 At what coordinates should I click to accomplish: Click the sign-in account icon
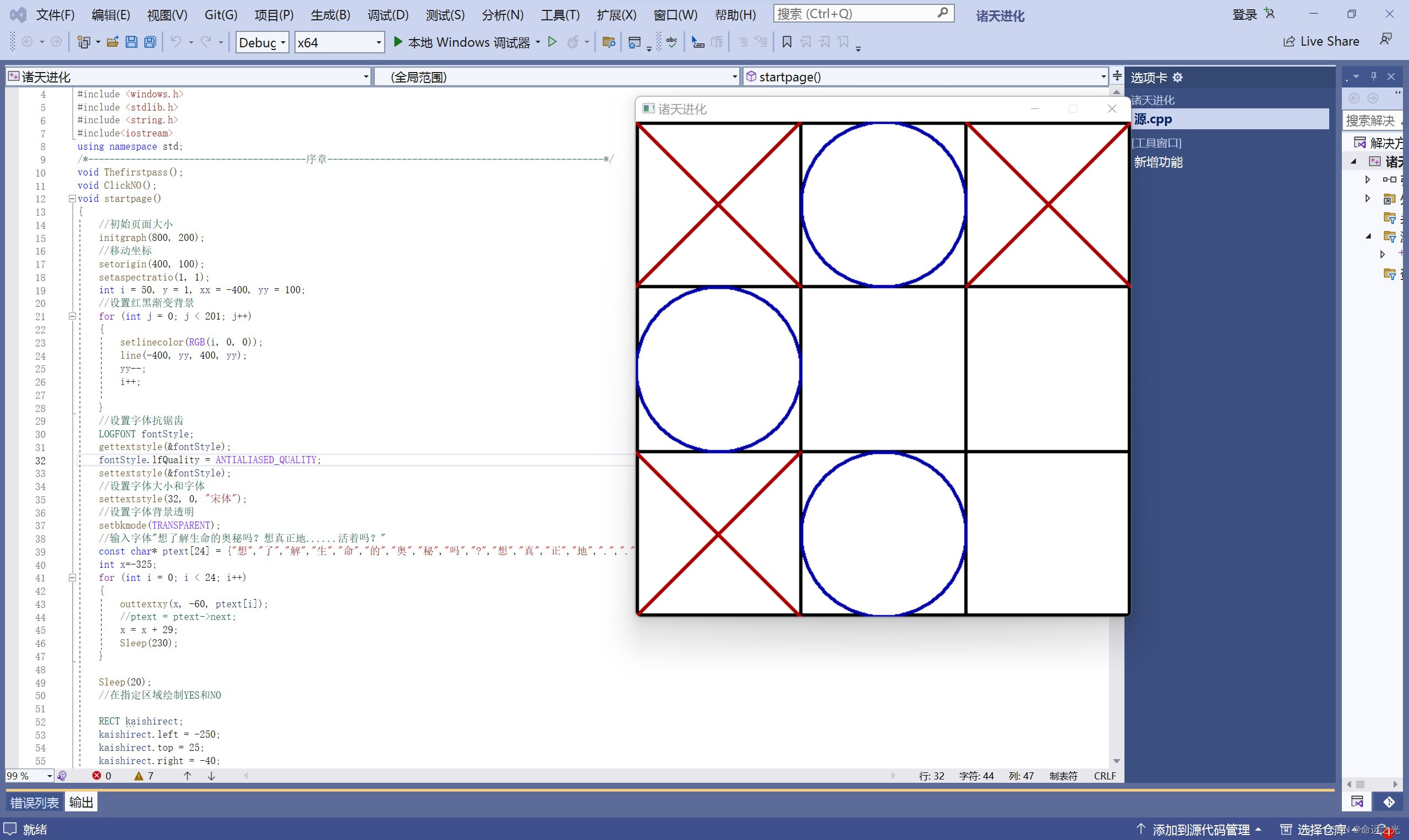pyautogui.click(x=1269, y=14)
